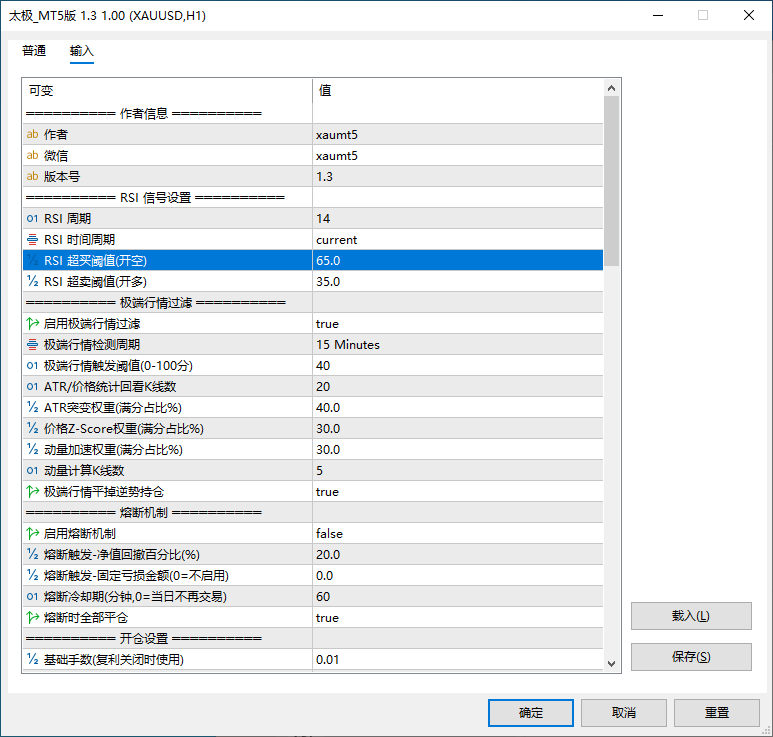Click double icon beside 价格Z-Score权重

coord(33,428)
